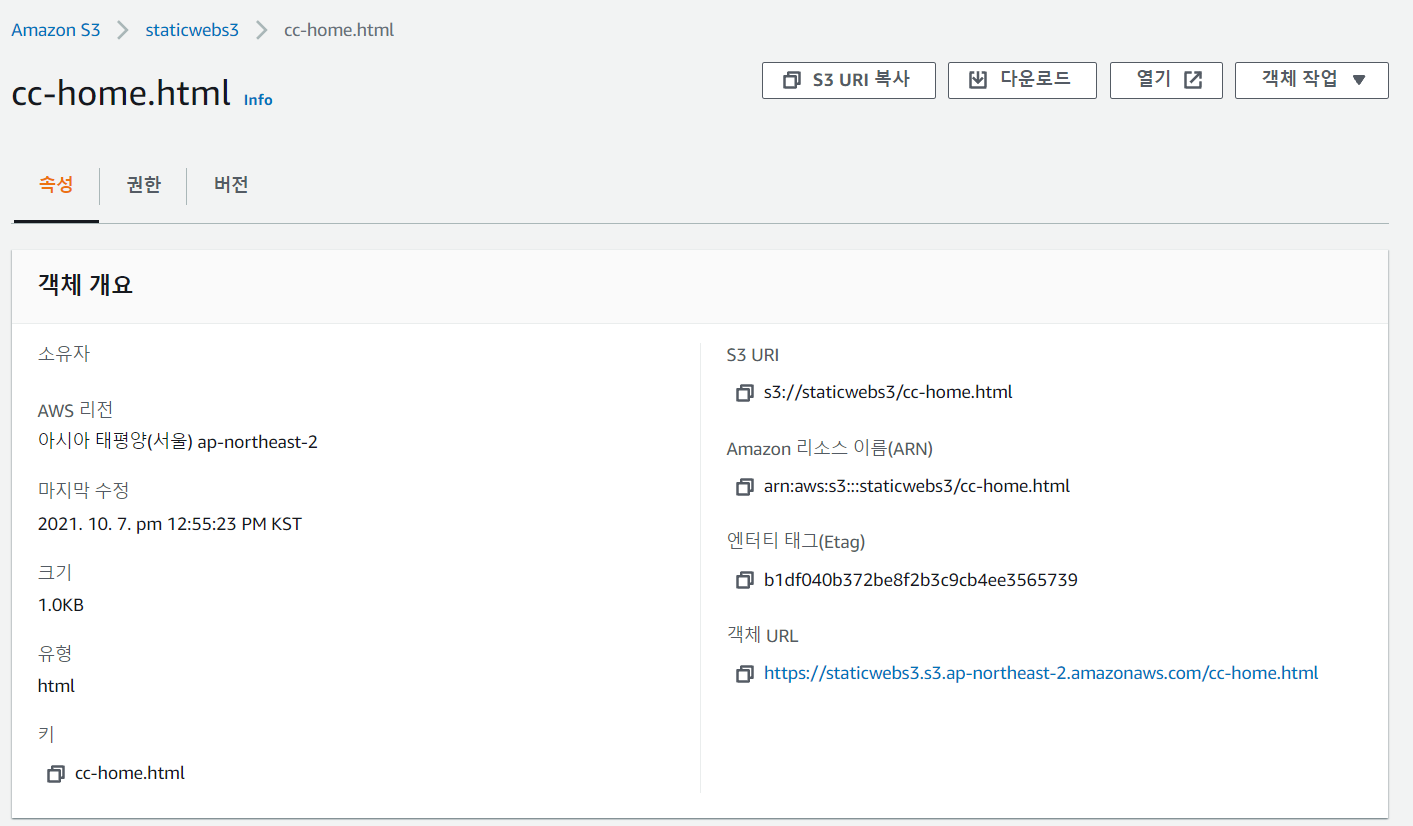Viewport: 1413px width, 826px height.
Task: Copy the object URL with copy icon
Action: point(744,674)
